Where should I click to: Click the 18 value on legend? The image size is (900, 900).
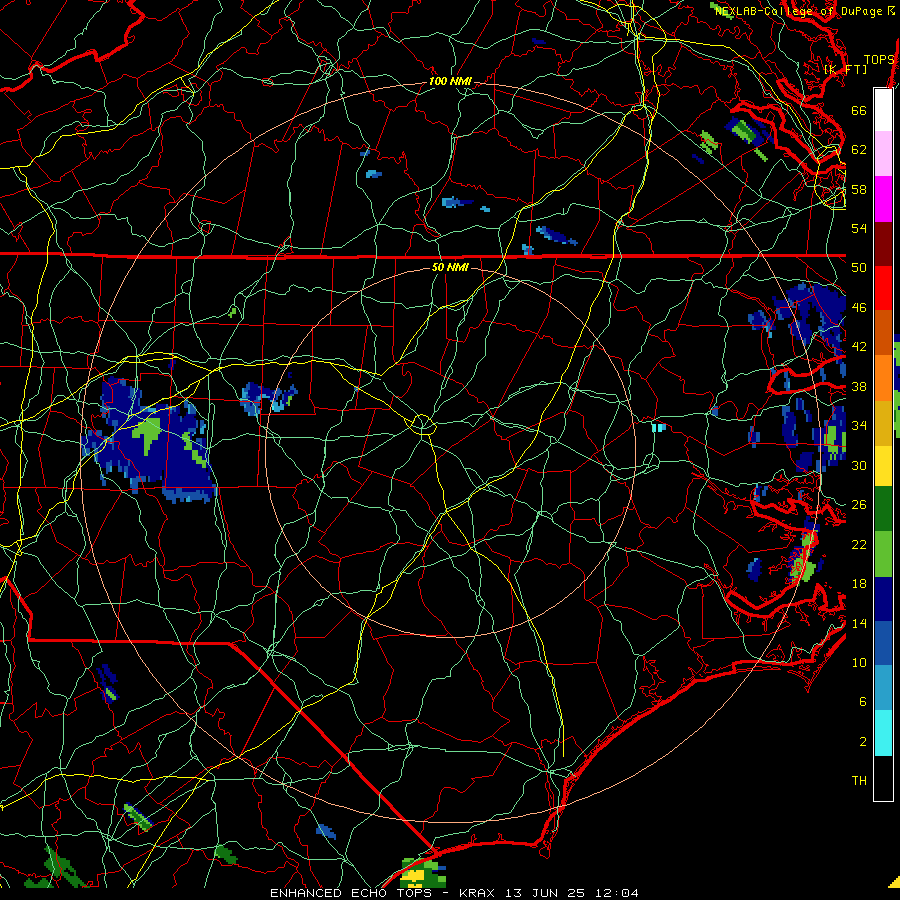coord(859,584)
